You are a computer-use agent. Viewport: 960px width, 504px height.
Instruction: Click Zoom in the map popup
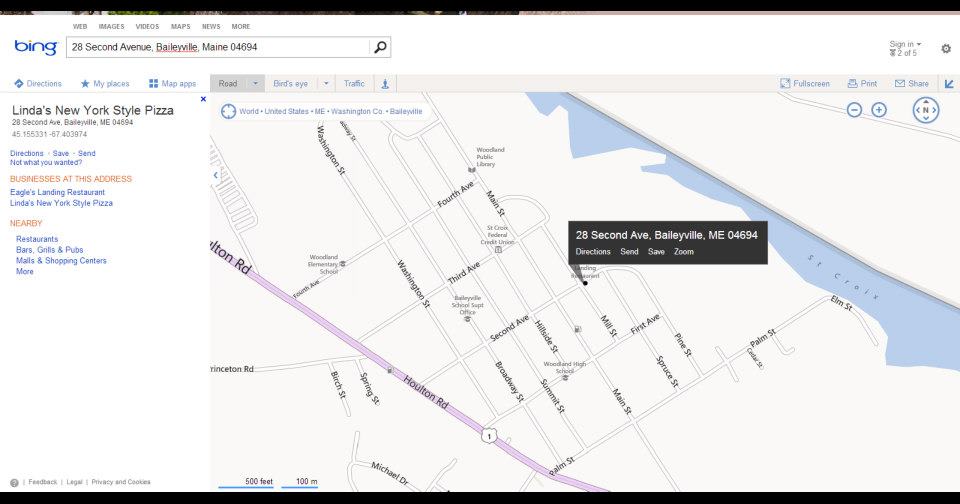point(684,252)
